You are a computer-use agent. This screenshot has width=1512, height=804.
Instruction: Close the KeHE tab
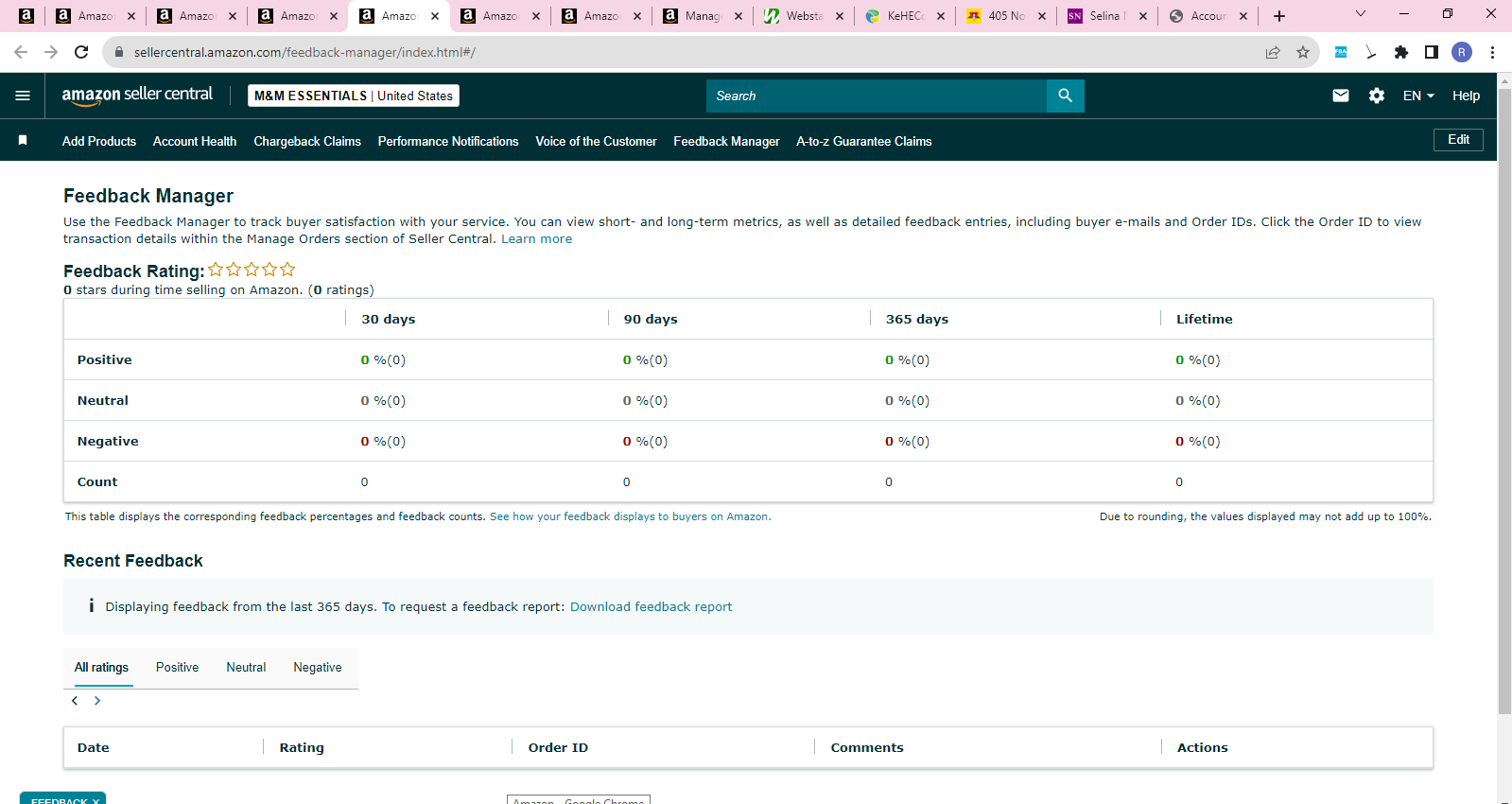941,16
